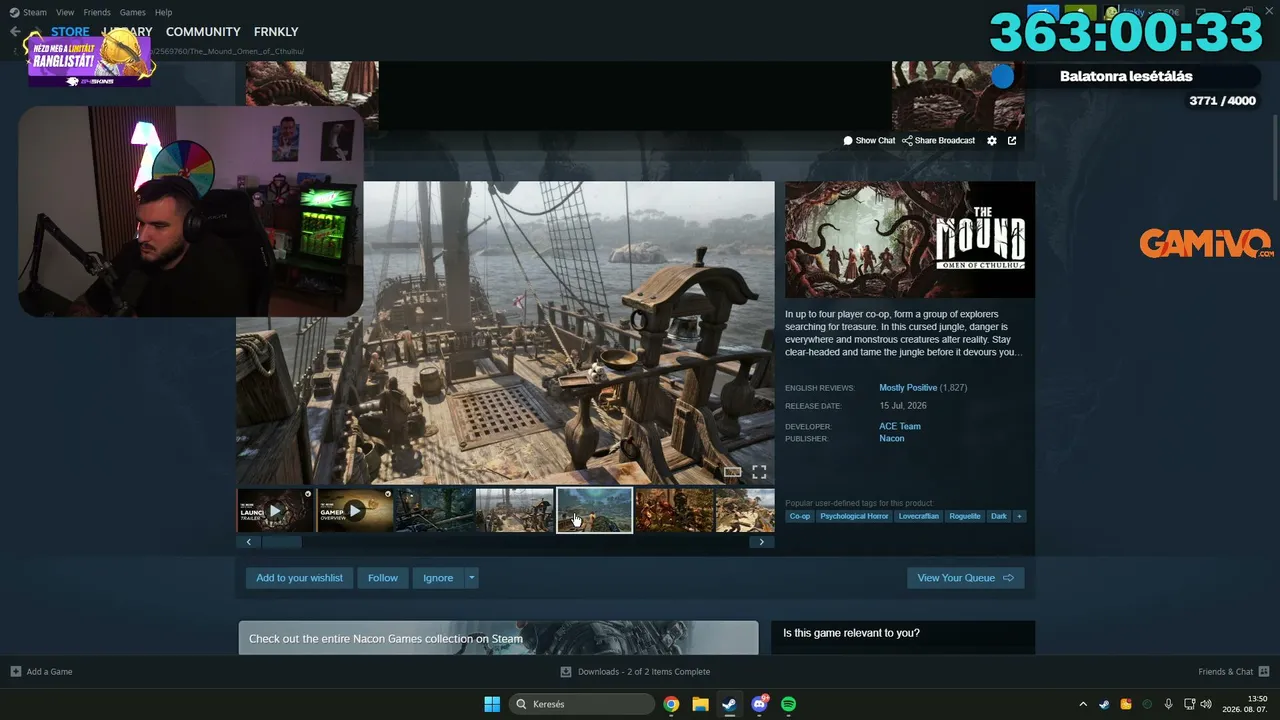This screenshot has width=1280, height=720.
Task: Switch to the STORE tab
Action: (70, 32)
